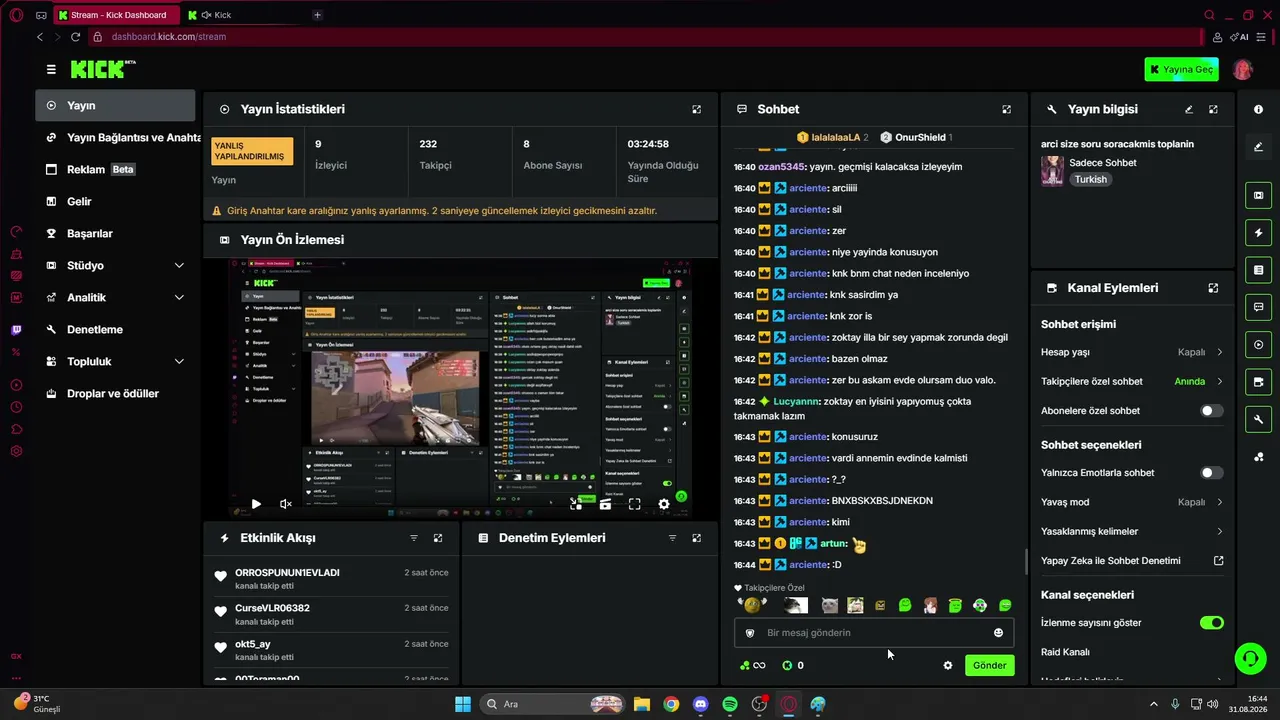Image resolution: width=1280 pixels, height=720 pixels.
Task: Expand the Kanal Eylemleri panel to fullscreen
Action: click(x=1213, y=288)
